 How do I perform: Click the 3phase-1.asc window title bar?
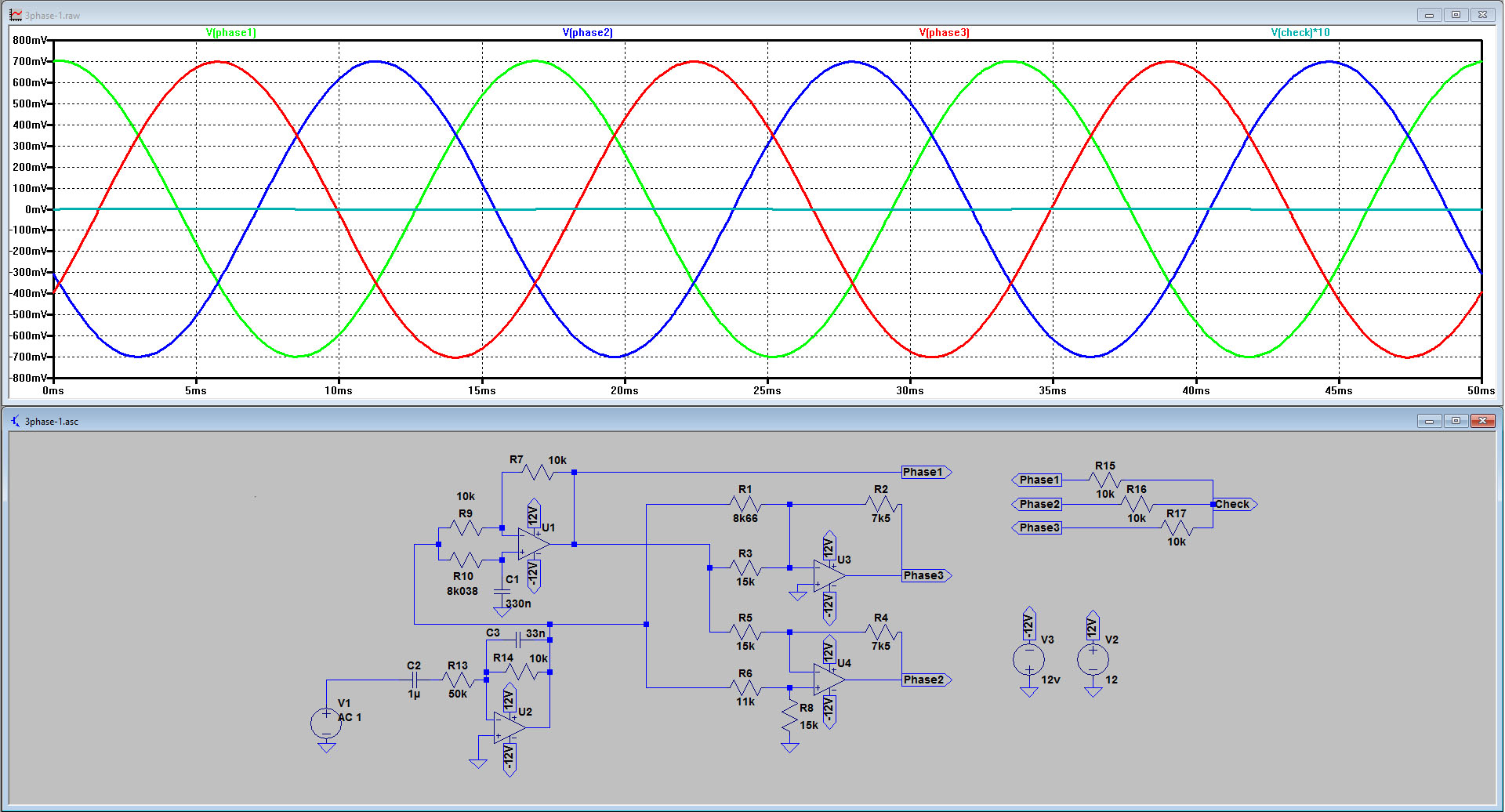pyautogui.click(x=751, y=421)
